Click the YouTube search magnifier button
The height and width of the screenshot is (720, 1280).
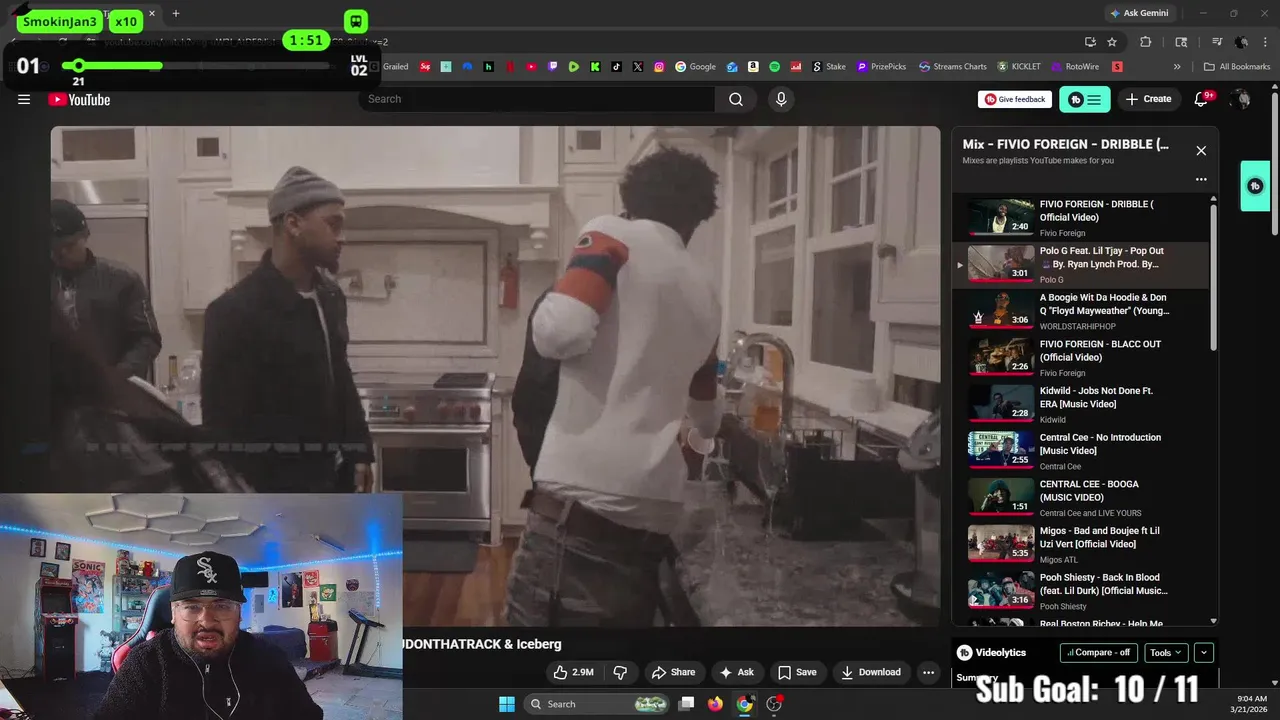pyautogui.click(x=736, y=99)
